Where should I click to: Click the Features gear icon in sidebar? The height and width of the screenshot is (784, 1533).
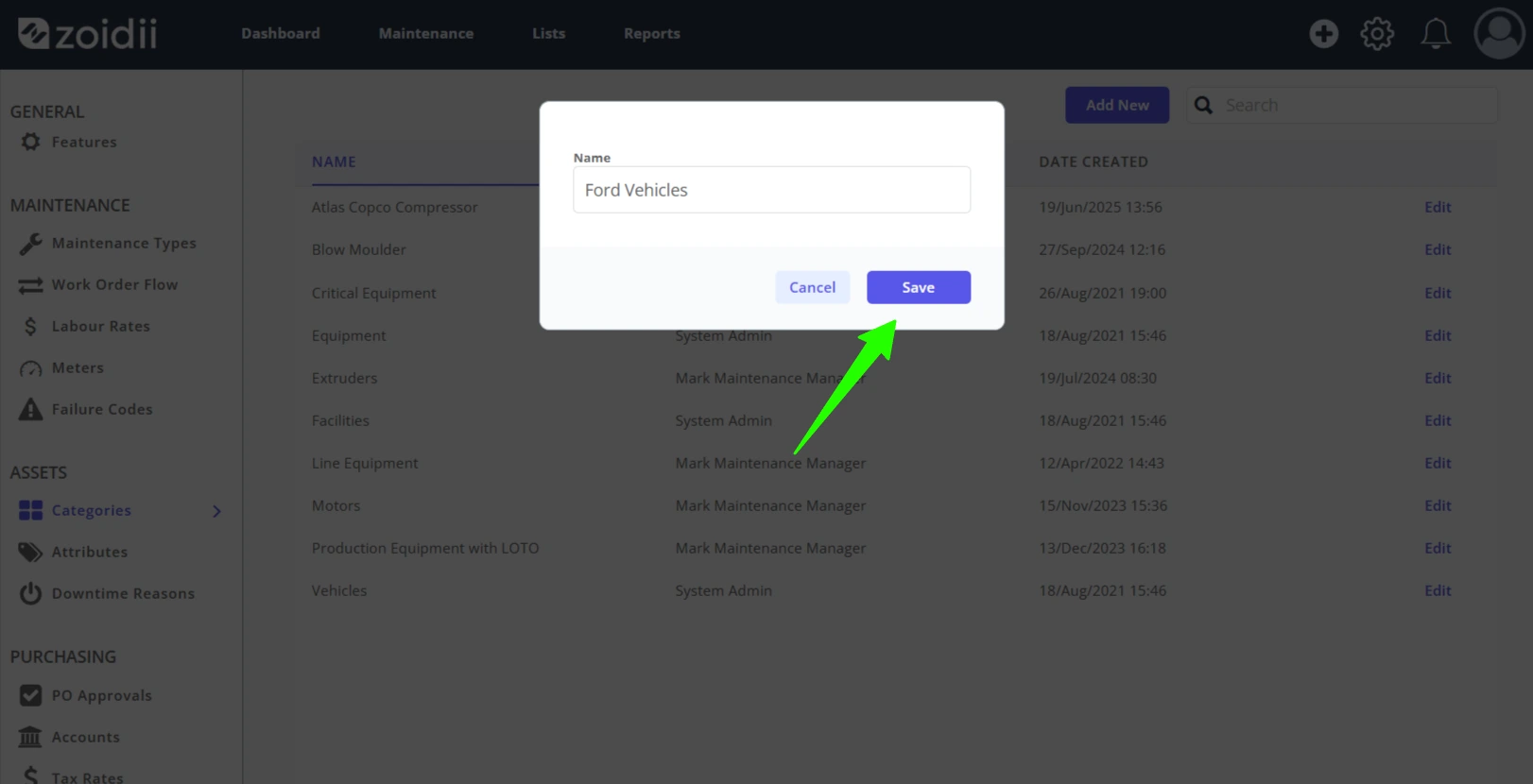31,142
